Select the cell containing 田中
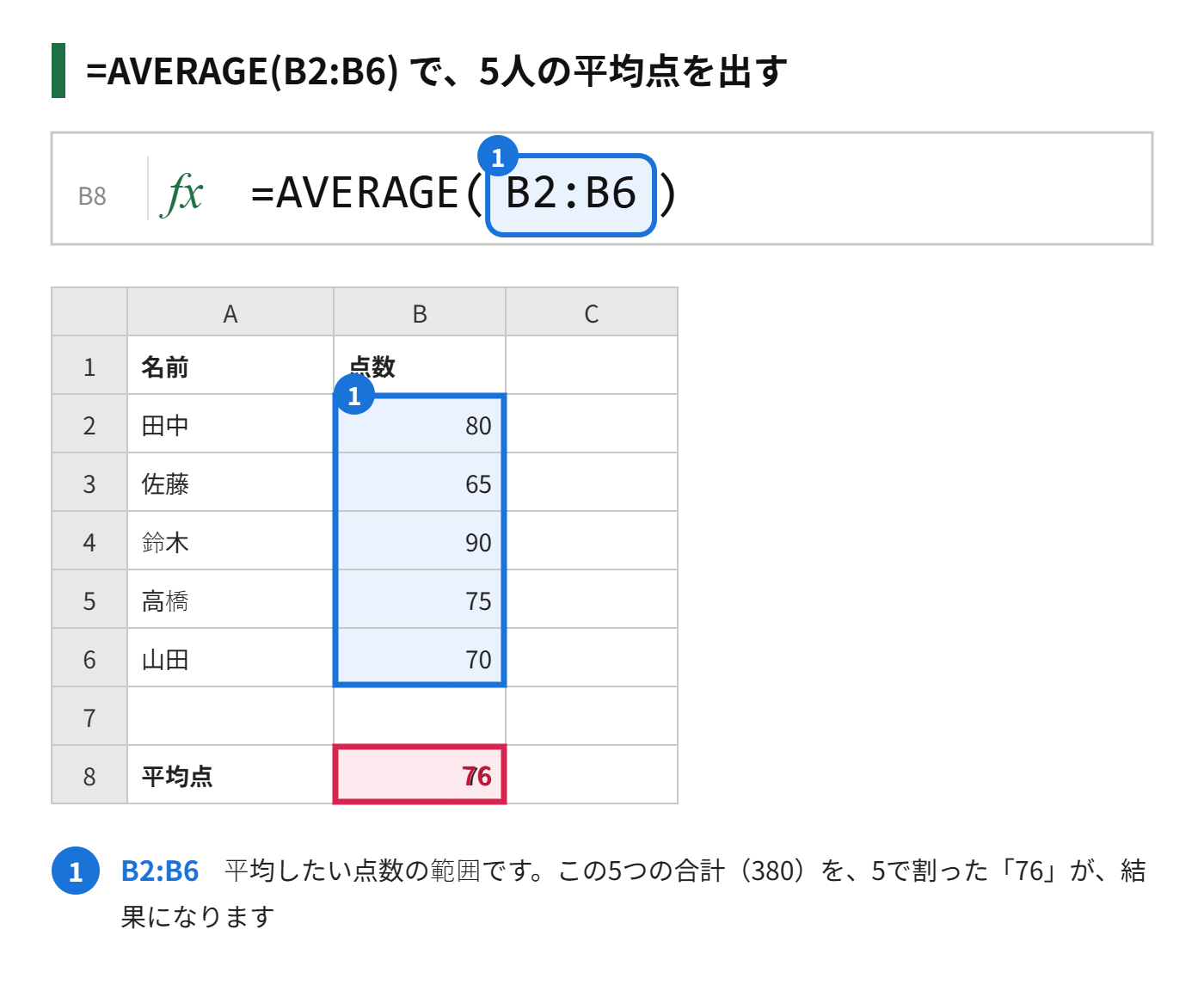The height and width of the screenshot is (991, 1204). pos(230,424)
